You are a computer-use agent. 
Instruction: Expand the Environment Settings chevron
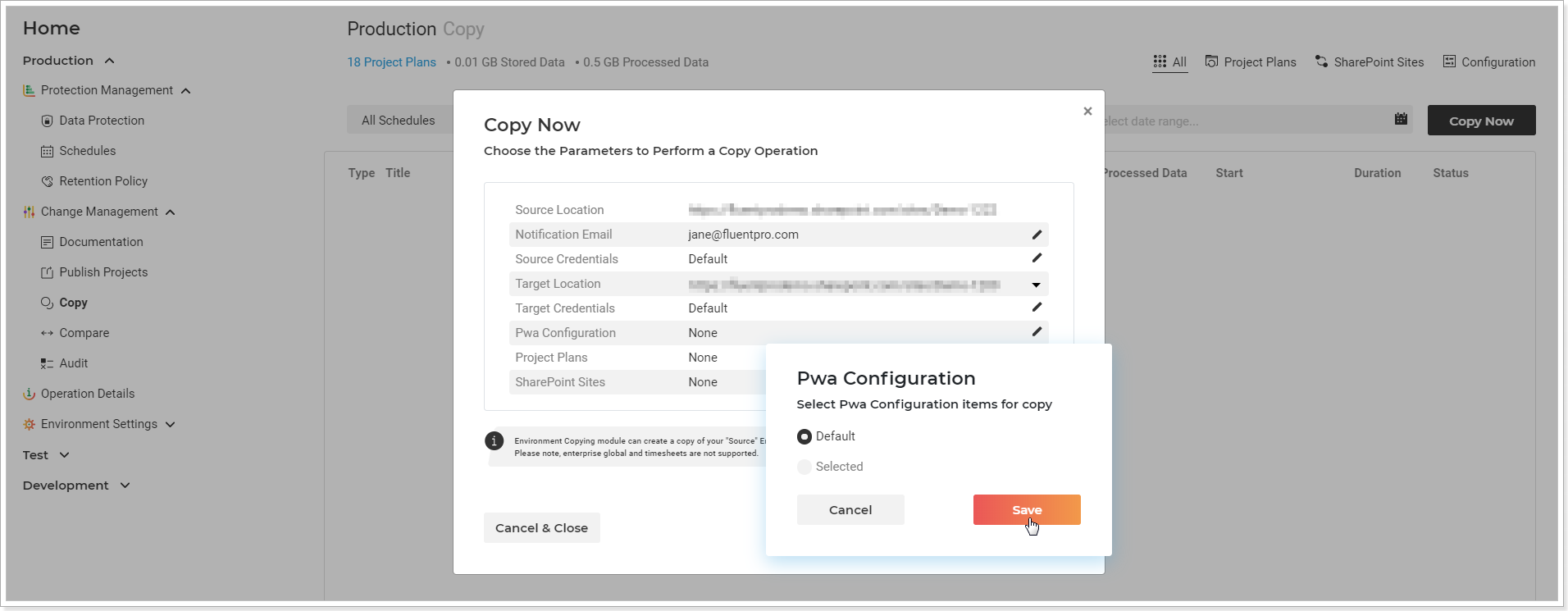pos(171,425)
